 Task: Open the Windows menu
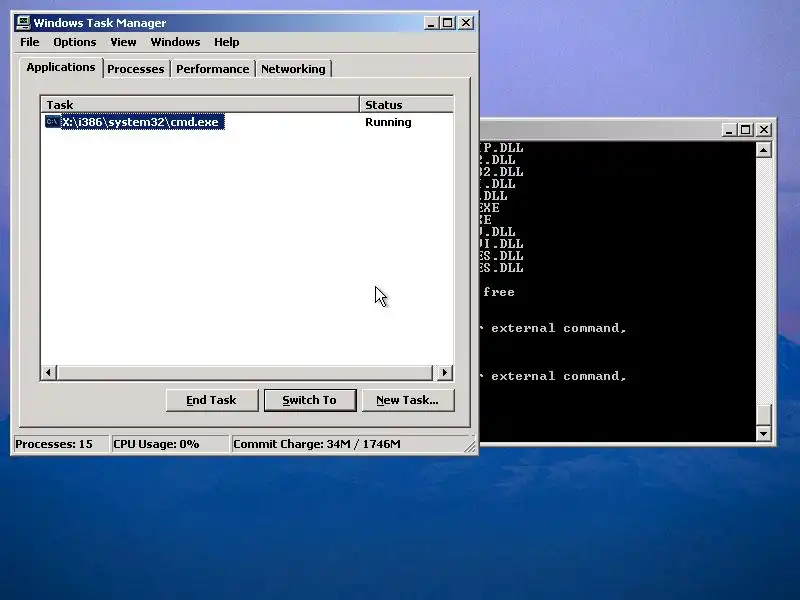175,42
